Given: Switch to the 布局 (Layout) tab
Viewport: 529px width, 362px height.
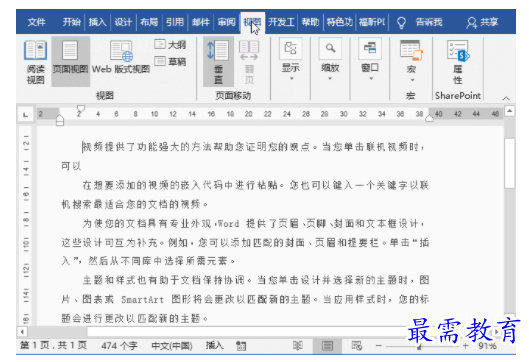Looking at the screenshot, I should coord(149,22).
